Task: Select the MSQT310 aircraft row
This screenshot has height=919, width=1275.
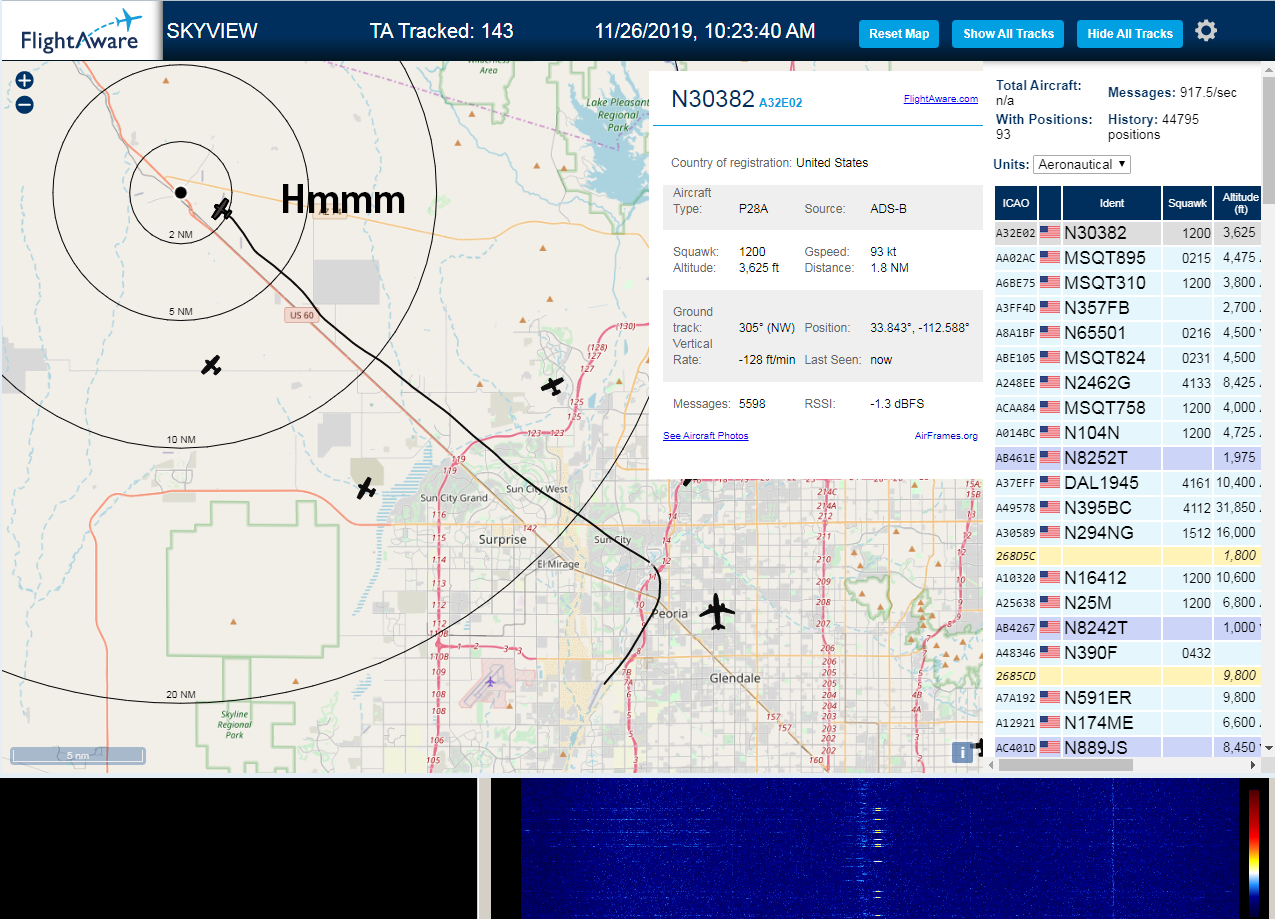Action: coord(1128,283)
